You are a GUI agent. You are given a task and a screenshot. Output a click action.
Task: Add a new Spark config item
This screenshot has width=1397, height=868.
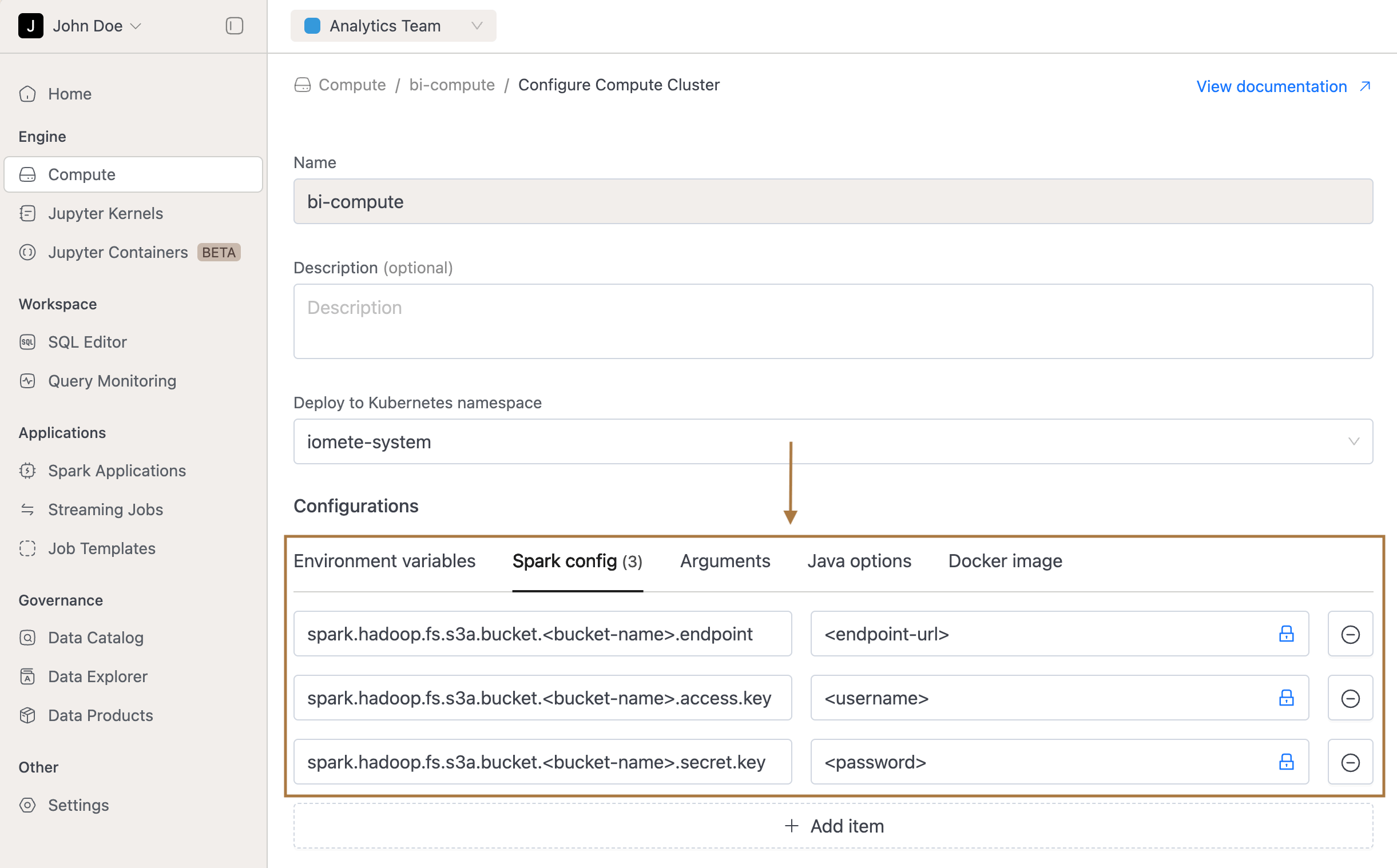tap(833, 826)
